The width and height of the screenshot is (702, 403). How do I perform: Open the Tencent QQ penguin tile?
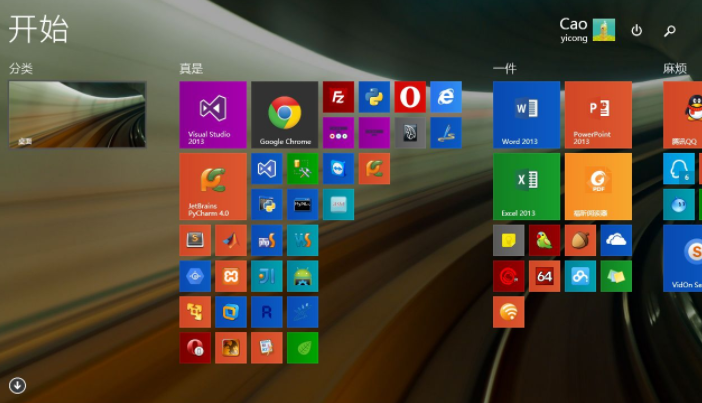[684, 114]
